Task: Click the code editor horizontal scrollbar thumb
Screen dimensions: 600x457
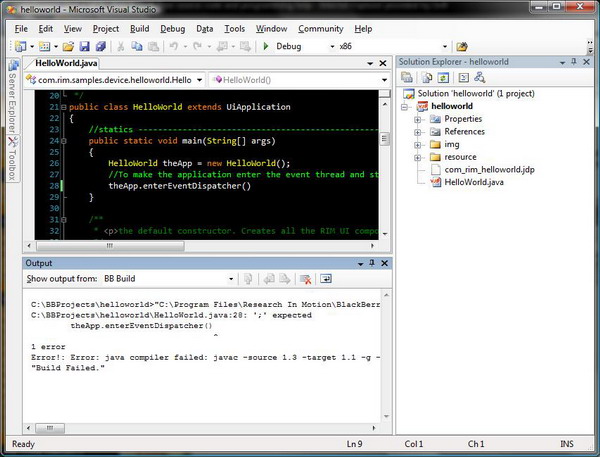Action: click(x=110, y=246)
